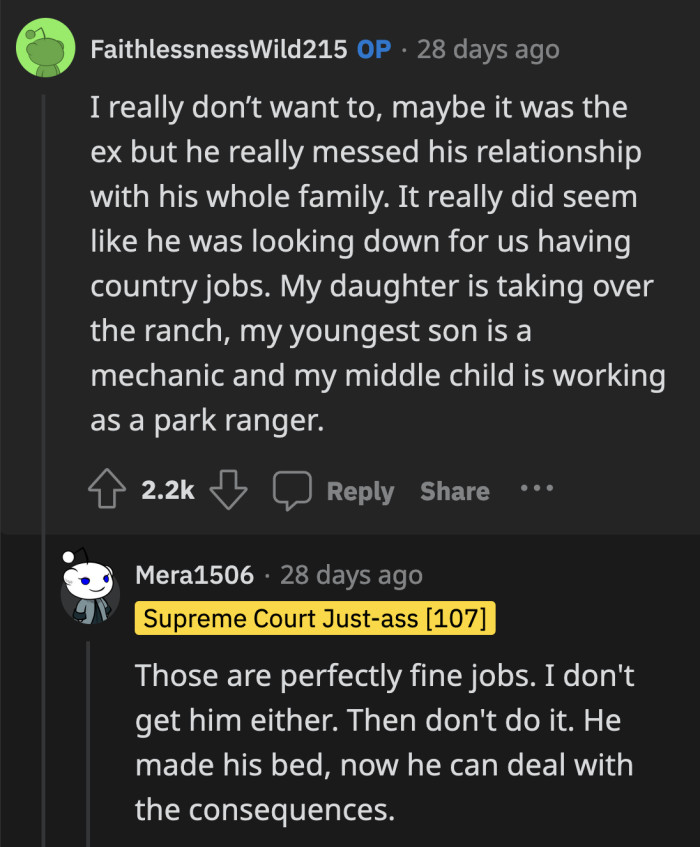Image resolution: width=700 pixels, height=847 pixels.
Task: Expand comment actions via the ellipsis
Action: (x=537, y=490)
